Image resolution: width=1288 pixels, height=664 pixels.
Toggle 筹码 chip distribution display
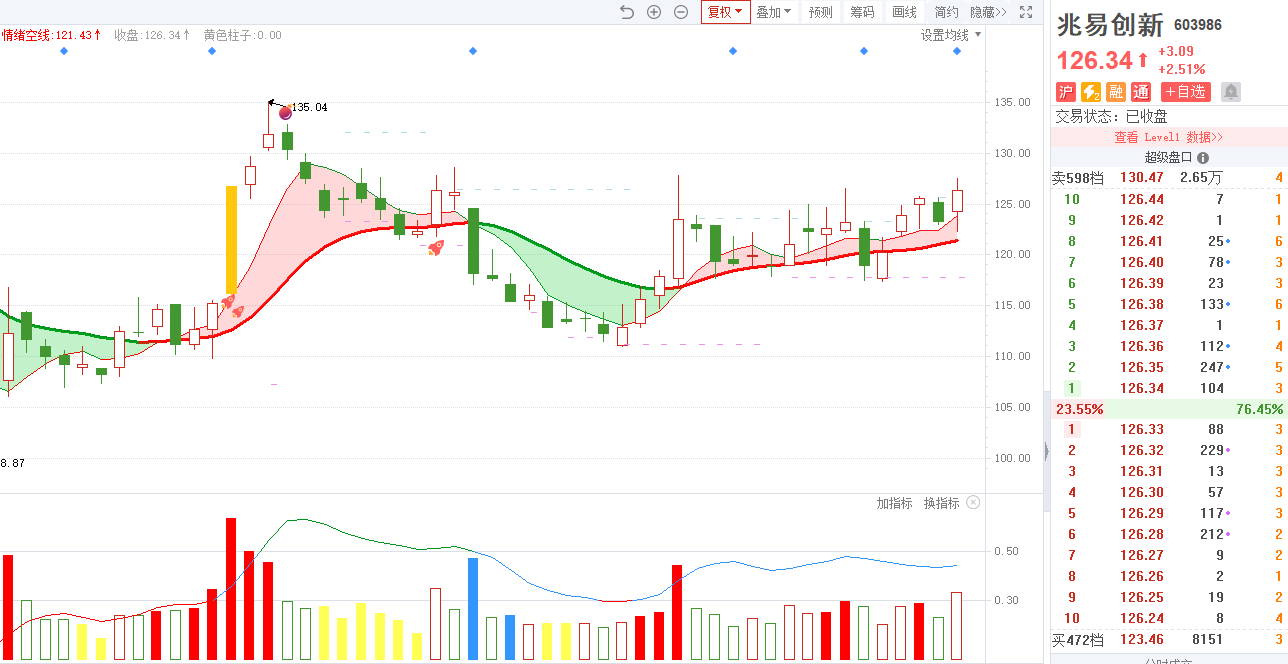(862, 12)
